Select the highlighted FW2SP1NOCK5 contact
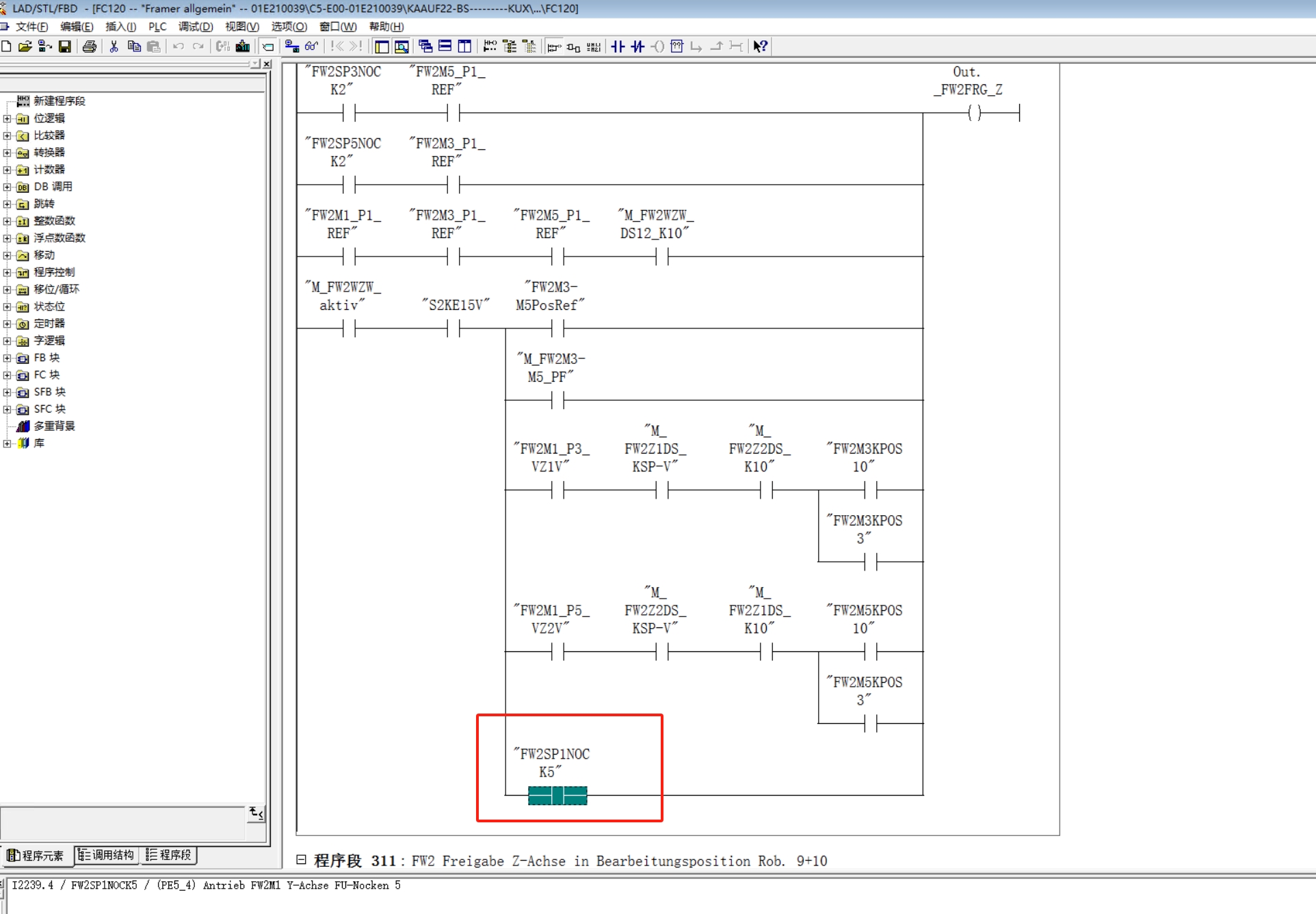The height and width of the screenshot is (914, 1316). click(x=557, y=796)
